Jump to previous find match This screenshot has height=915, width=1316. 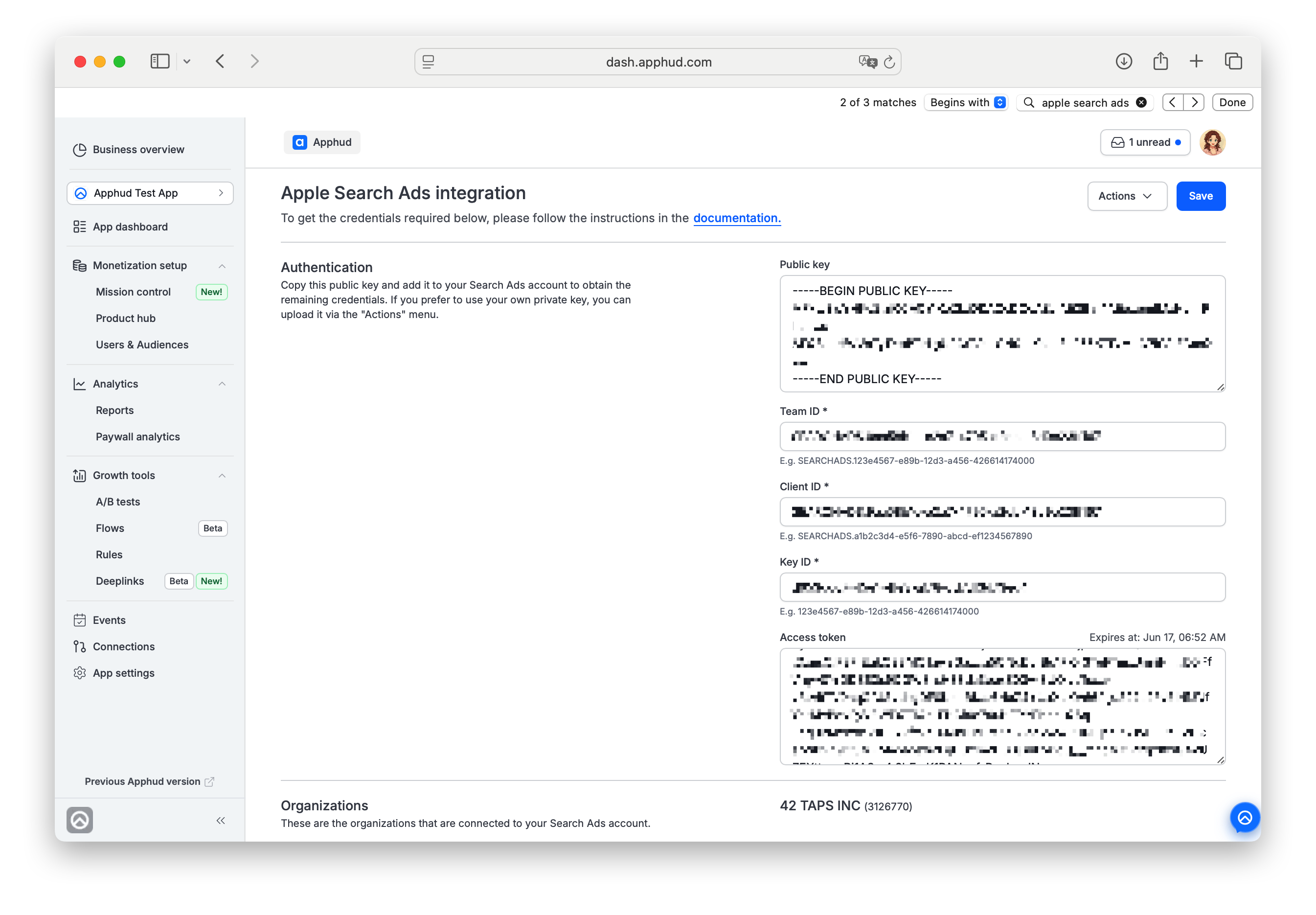pos(1172,103)
